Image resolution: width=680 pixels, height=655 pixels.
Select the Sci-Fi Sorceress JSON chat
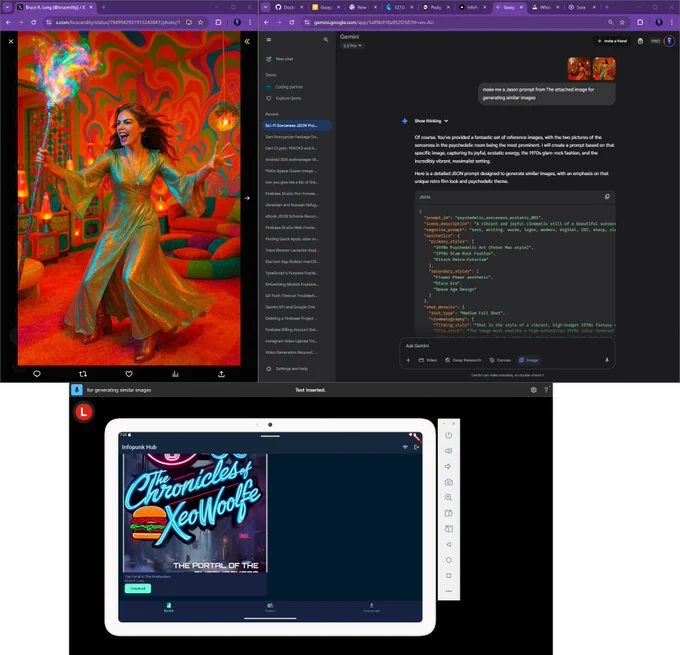coord(297,125)
